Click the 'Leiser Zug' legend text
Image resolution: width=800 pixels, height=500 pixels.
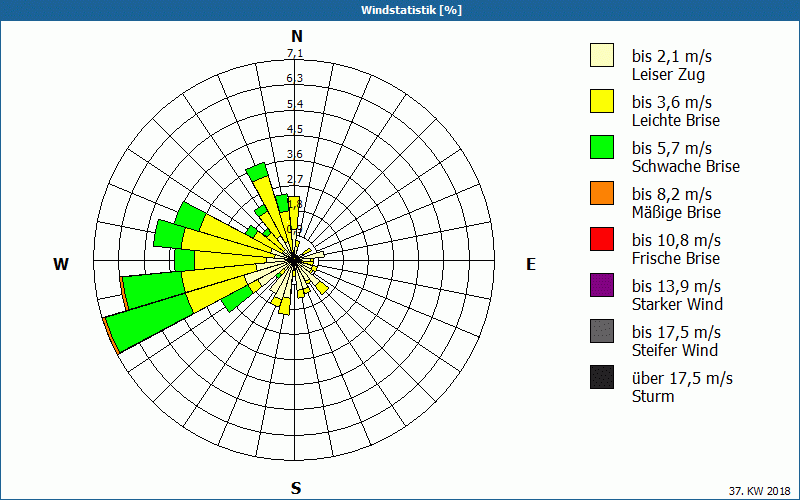point(669,74)
